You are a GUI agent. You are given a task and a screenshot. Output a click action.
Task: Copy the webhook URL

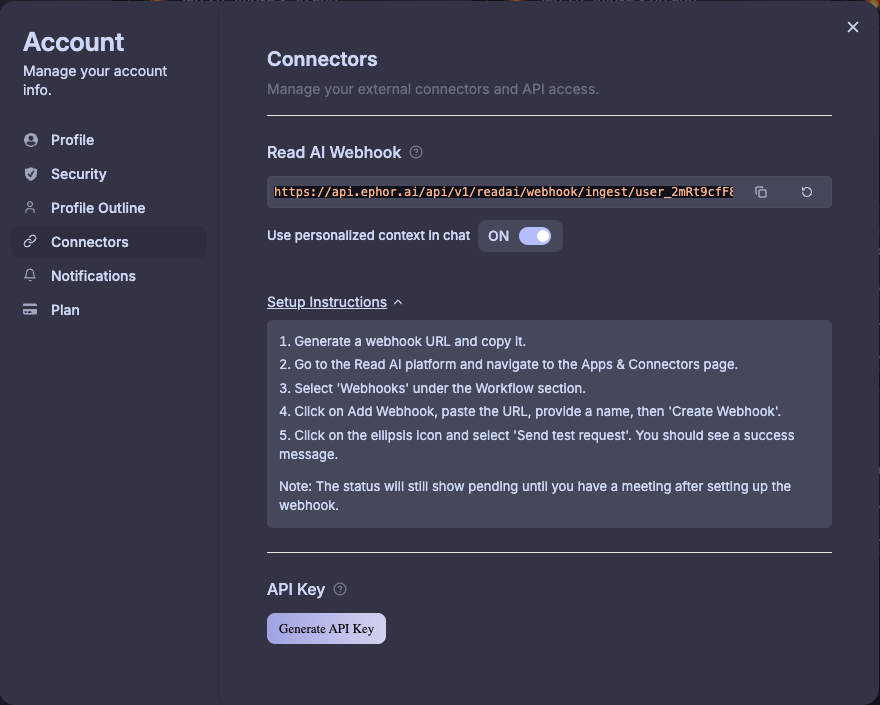click(x=761, y=191)
